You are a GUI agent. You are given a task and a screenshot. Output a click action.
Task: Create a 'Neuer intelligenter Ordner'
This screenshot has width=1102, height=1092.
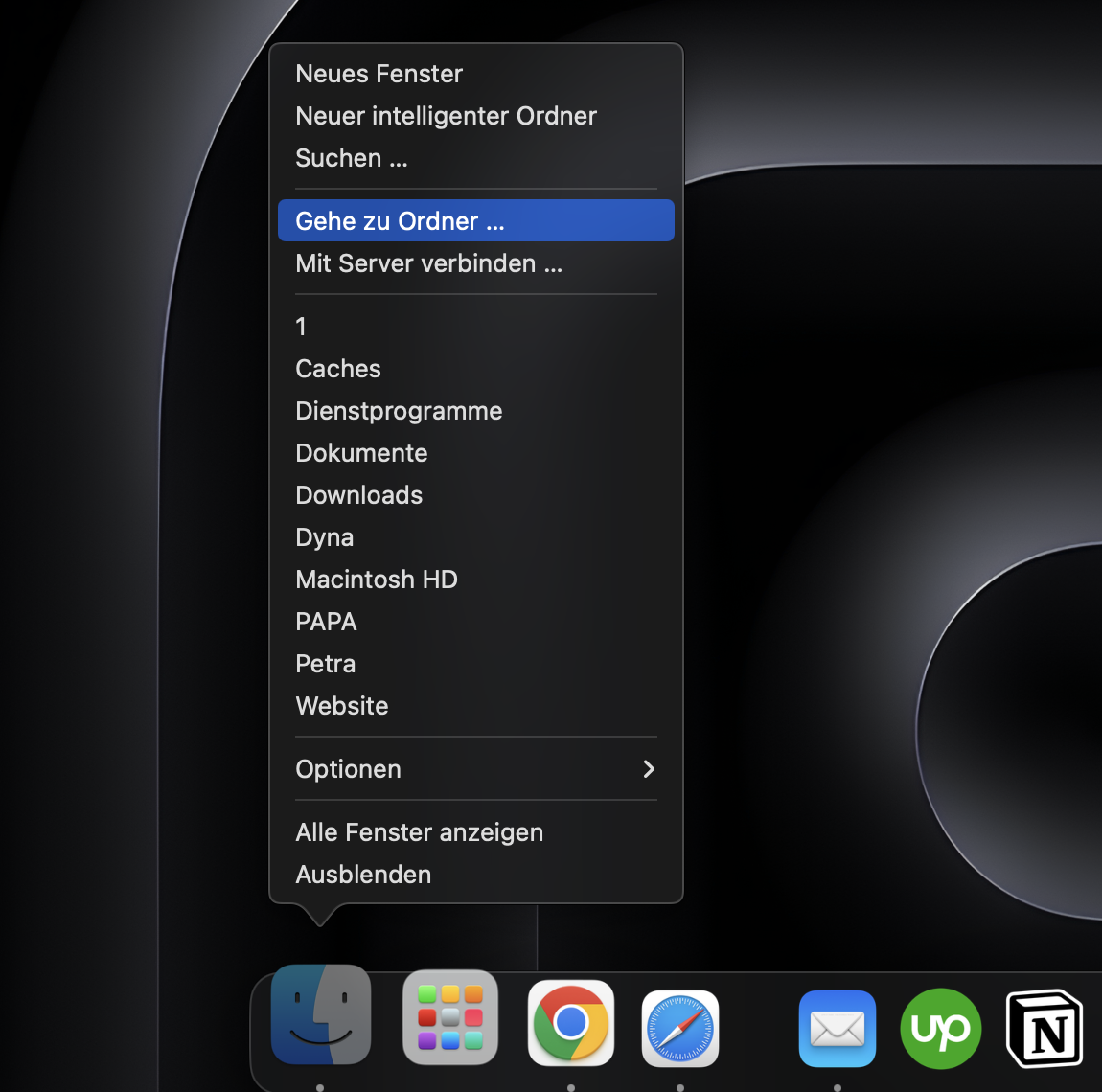pyautogui.click(x=446, y=115)
